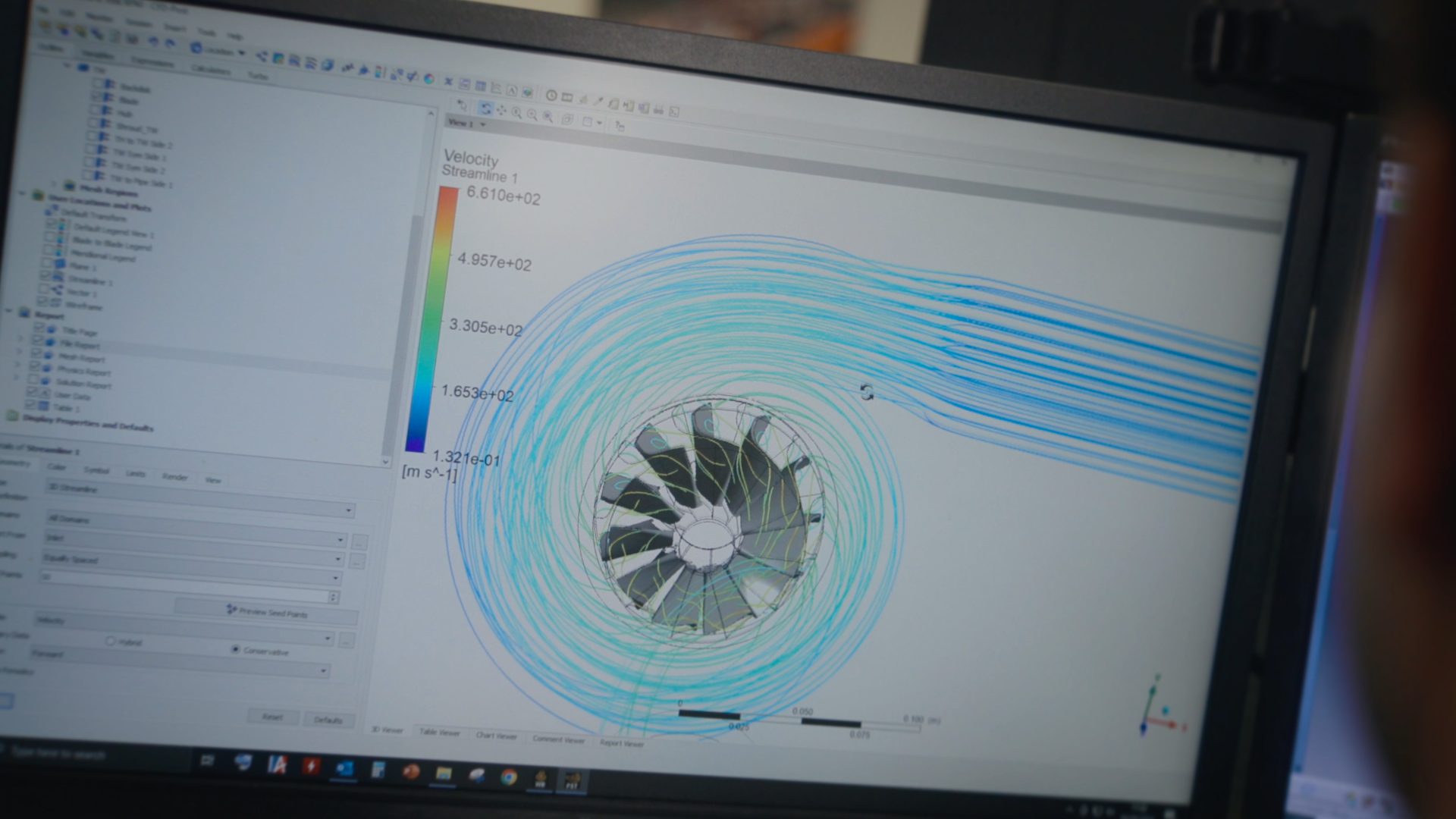
Task: Collapse the Report tree node
Action: (8, 310)
